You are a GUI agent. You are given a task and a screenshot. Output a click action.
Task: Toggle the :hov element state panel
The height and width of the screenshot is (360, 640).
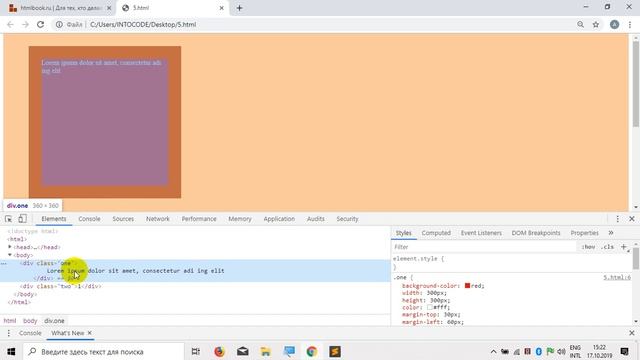tap(588, 247)
